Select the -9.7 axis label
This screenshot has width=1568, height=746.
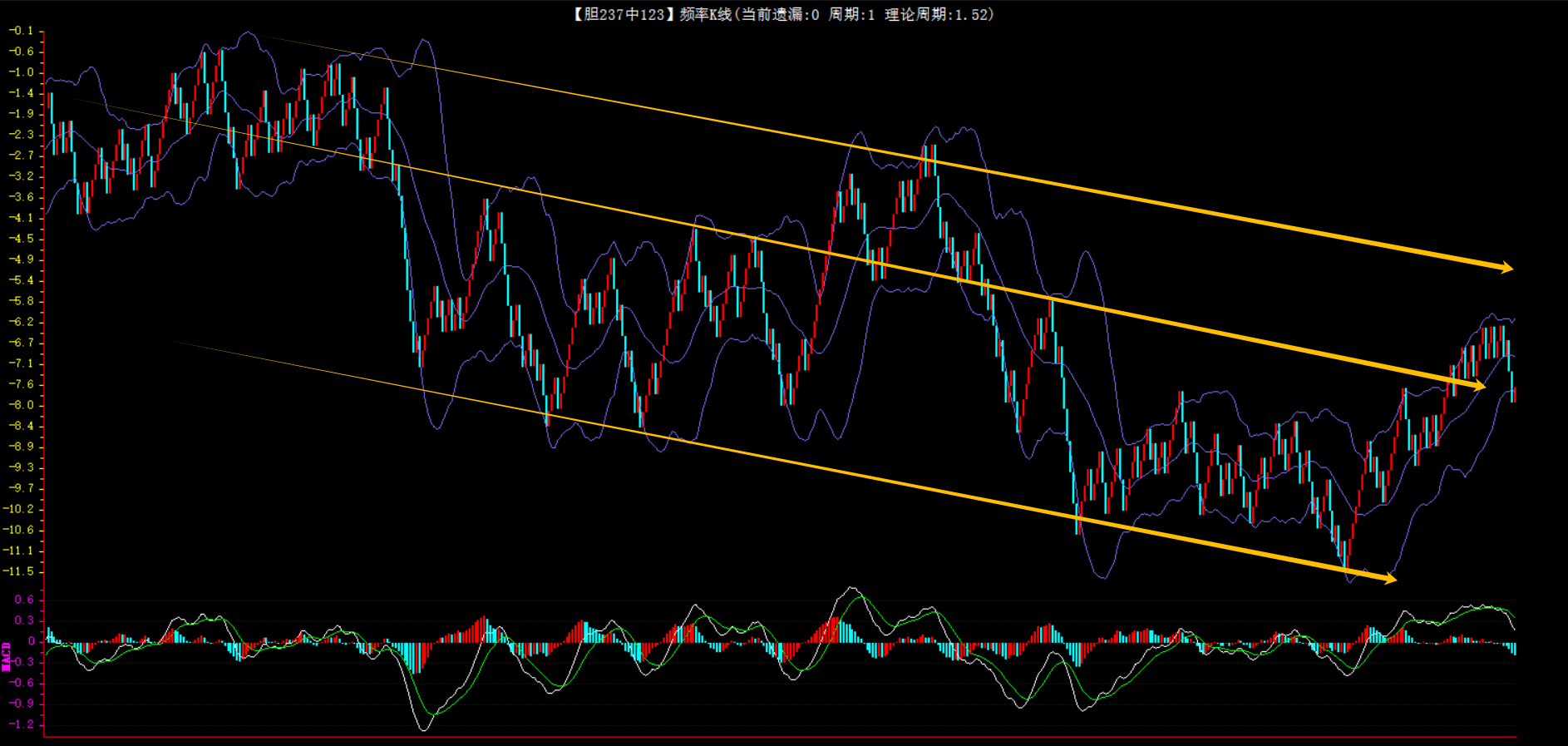[x=21, y=488]
